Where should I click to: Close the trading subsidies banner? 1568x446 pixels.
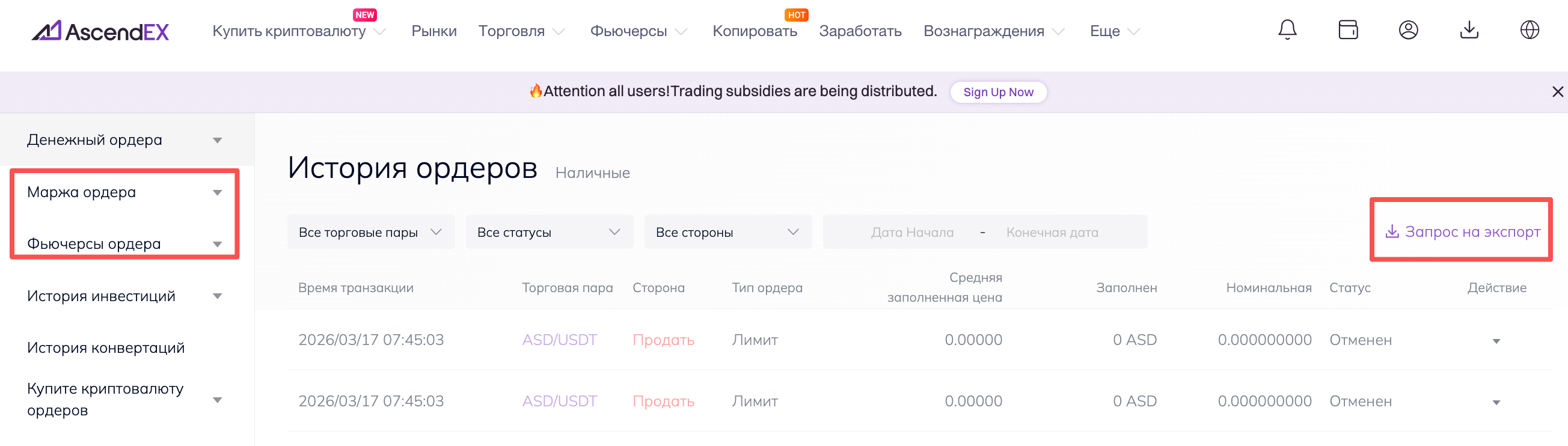tap(1558, 92)
